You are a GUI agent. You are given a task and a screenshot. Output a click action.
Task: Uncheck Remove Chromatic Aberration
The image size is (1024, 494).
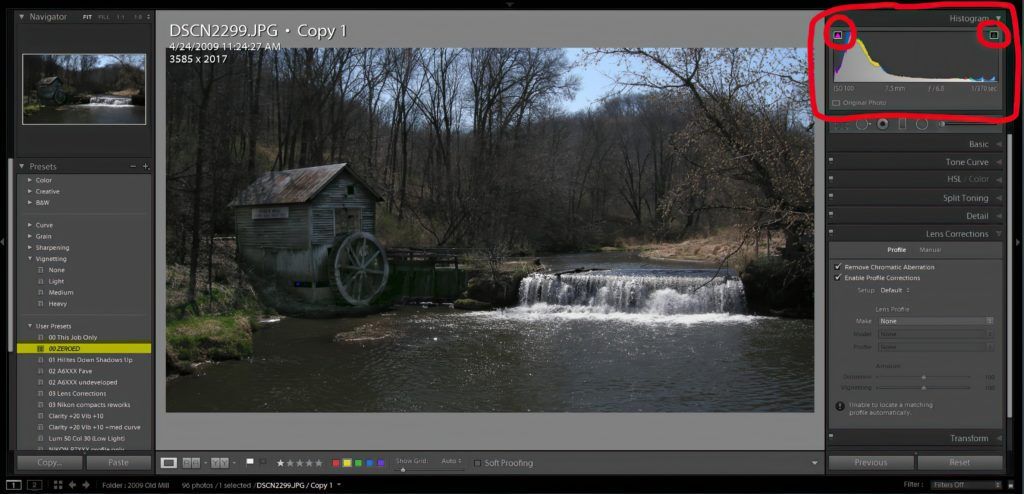[837, 267]
